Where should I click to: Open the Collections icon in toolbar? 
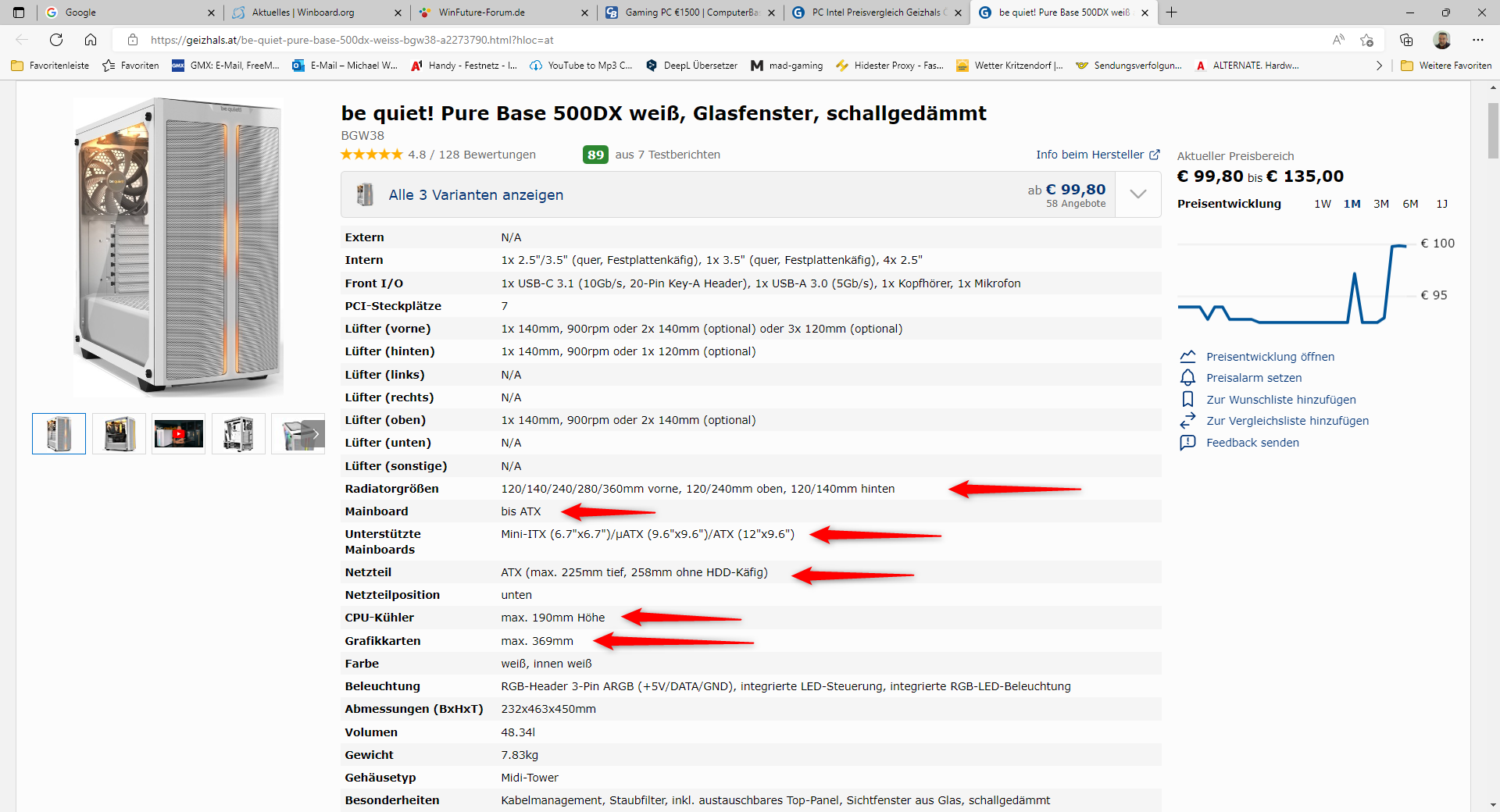(1406, 40)
